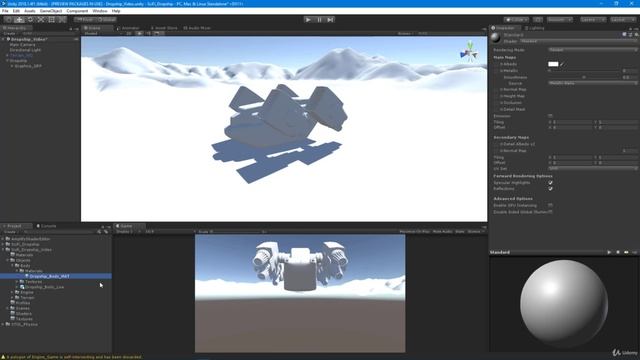Image resolution: width=640 pixels, height=360 pixels.
Task: Select the Hand tool in the toolbar
Action: point(9,20)
